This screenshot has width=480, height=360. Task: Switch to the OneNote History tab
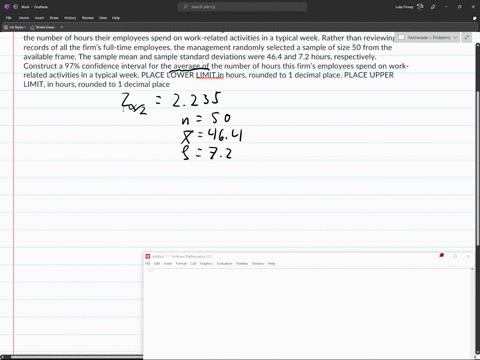(70, 18)
